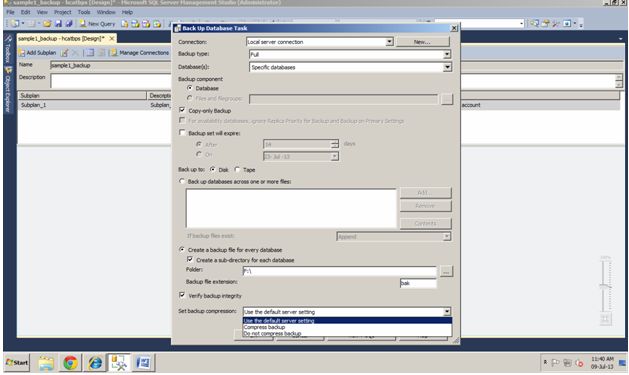Click the New Project icon in main toolbar
Image resolution: width=629 pixels, height=375 pixels.
tap(15, 24)
